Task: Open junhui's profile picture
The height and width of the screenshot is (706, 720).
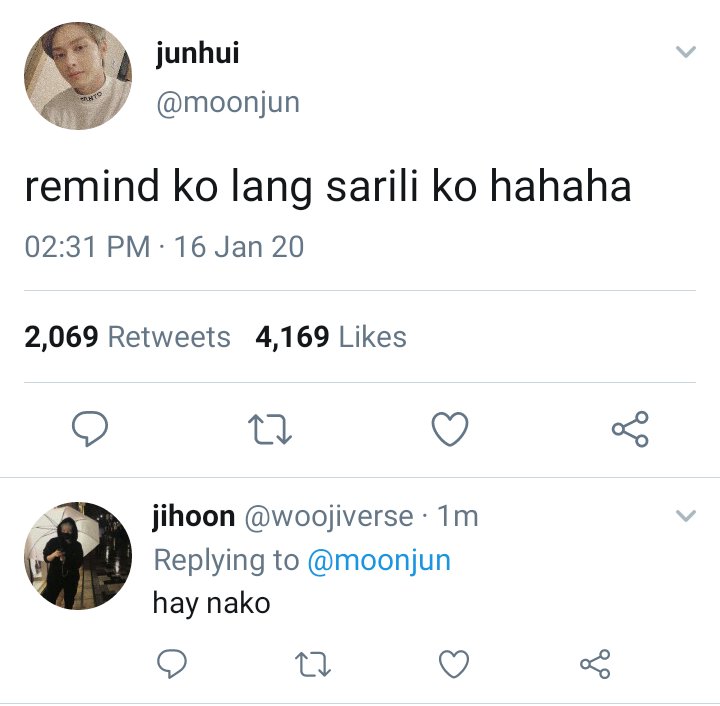Action: click(78, 76)
